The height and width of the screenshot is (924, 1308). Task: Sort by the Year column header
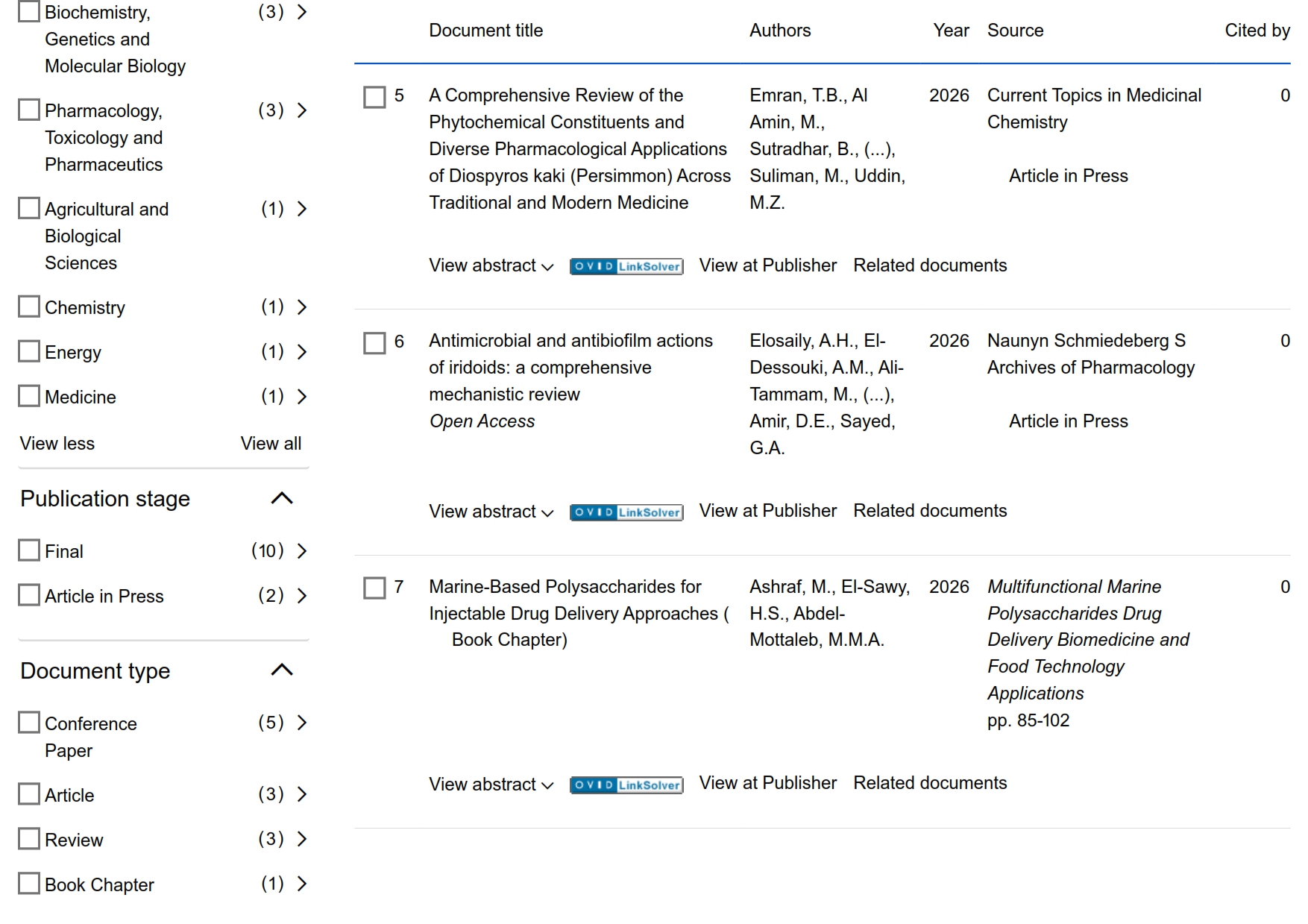coord(951,31)
